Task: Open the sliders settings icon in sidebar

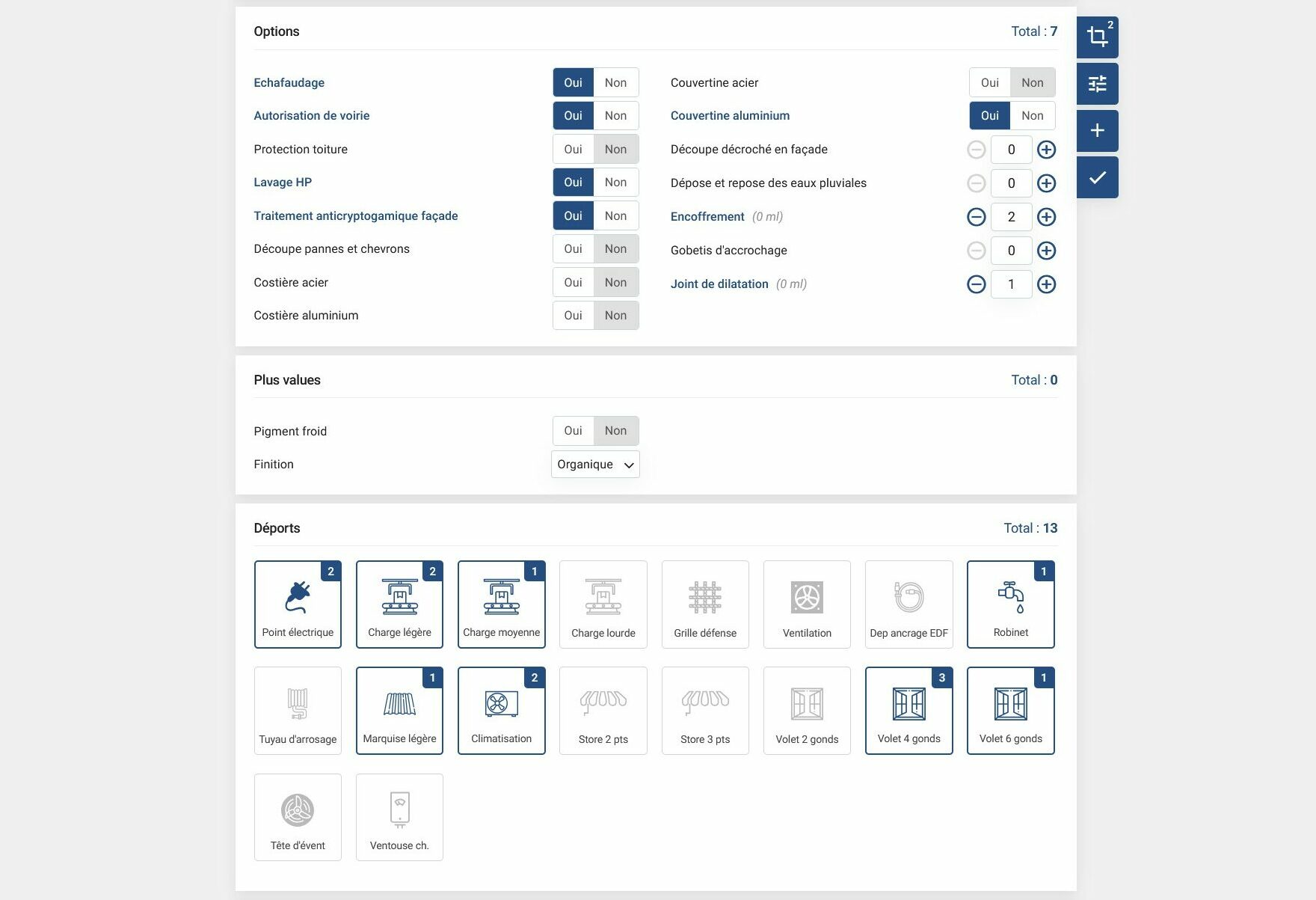Action: pos(1097,84)
